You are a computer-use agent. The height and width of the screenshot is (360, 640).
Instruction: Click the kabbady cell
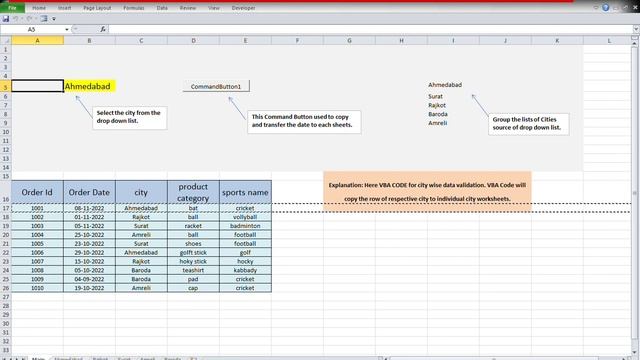click(245, 270)
